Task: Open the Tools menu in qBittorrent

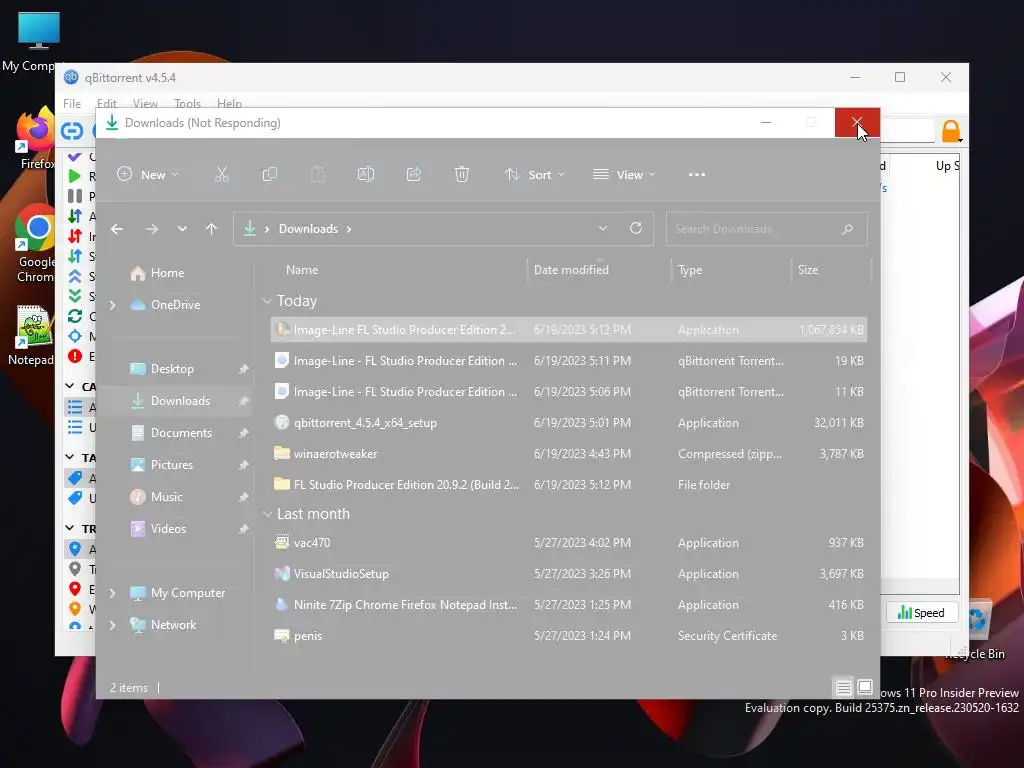Action: pyautogui.click(x=187, y=103)
